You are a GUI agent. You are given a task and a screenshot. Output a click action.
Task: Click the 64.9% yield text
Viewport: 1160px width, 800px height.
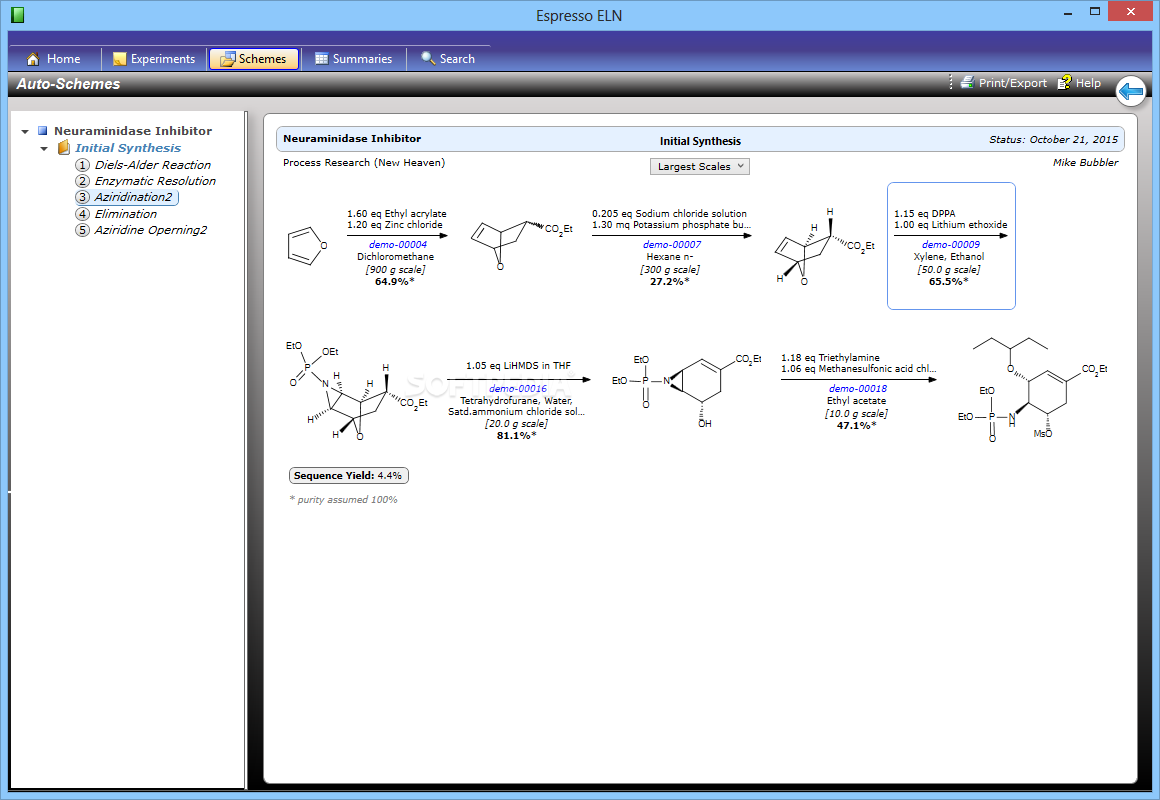click(x=394, y=282)
